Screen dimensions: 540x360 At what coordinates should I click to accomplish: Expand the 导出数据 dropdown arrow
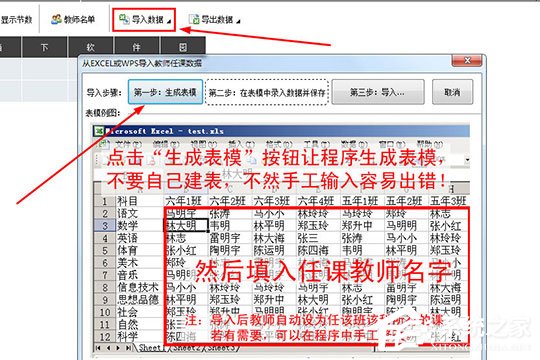tap(238, 22)
